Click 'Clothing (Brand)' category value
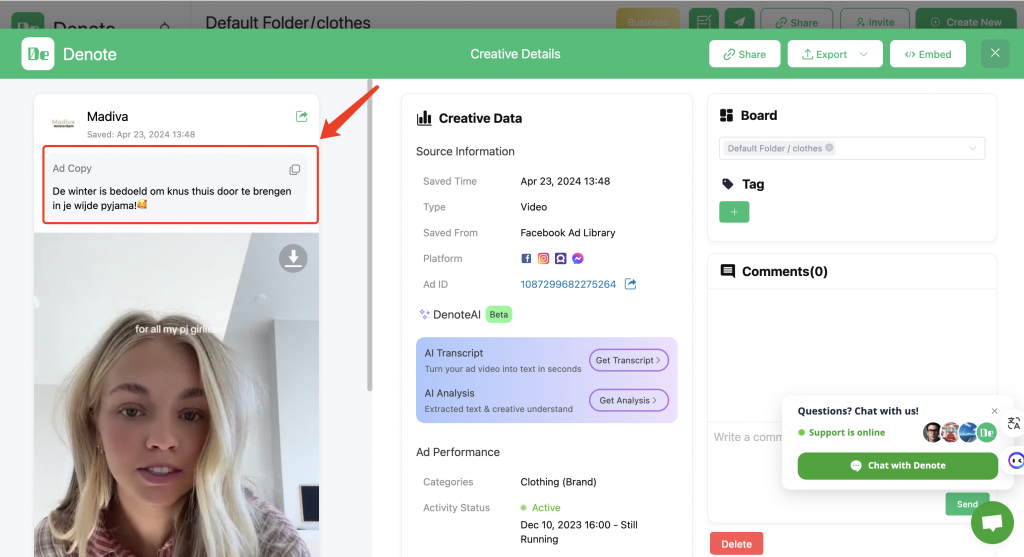Viewport: 1024px width, 557px height. point(558,482)
